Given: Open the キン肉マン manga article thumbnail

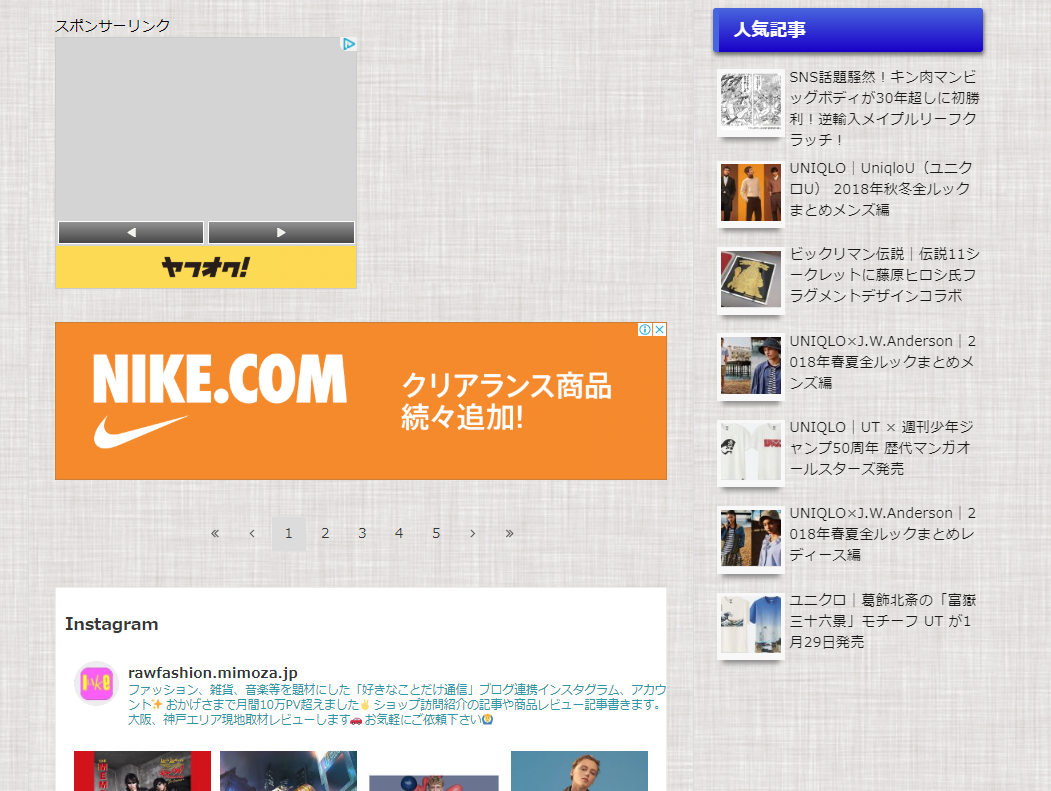Looking at the screenshot, I should tap(751, 102).
